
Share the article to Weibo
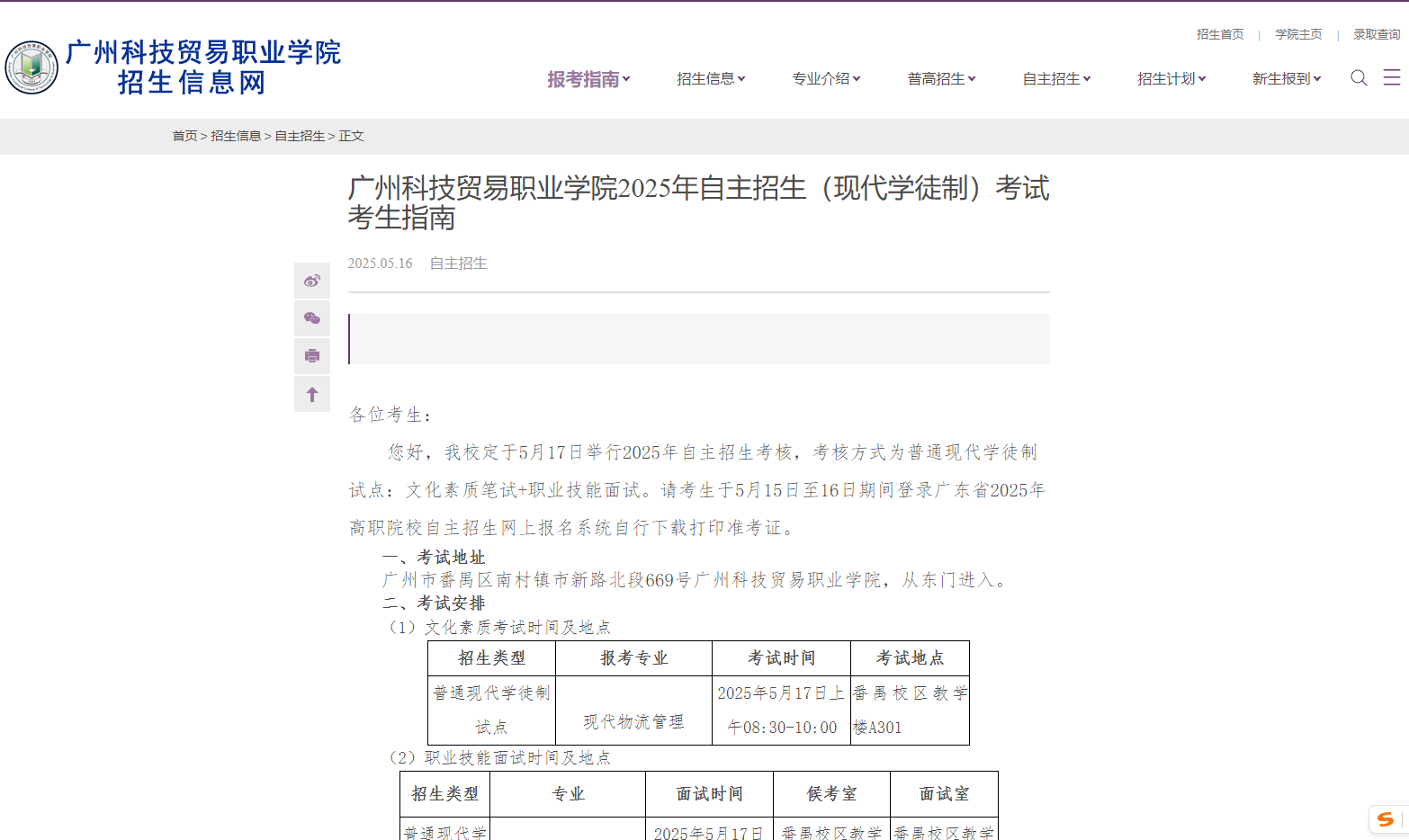pyautogui.click(x=312, y=280)
